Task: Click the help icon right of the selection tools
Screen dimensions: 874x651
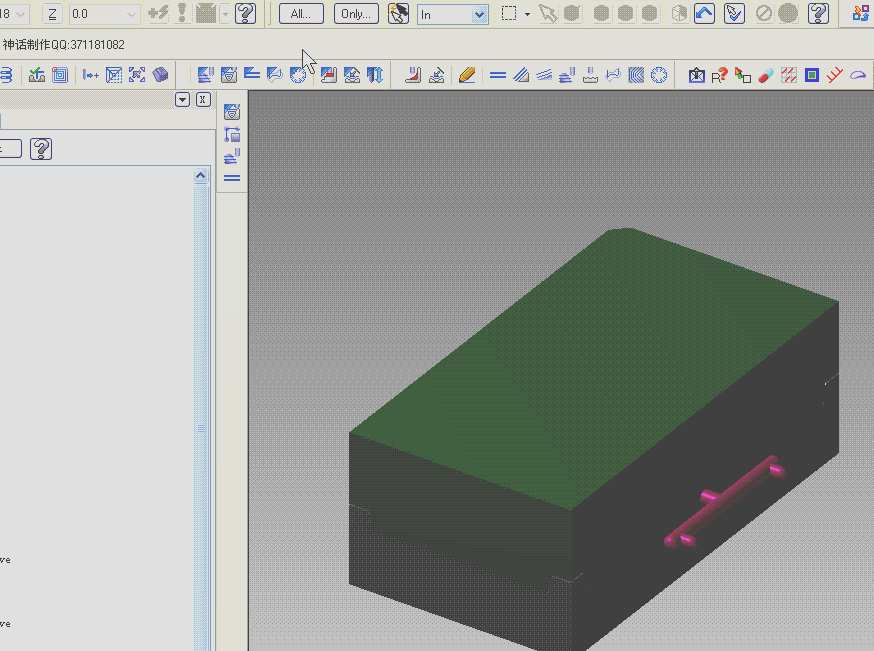Action: click(818, 13)
